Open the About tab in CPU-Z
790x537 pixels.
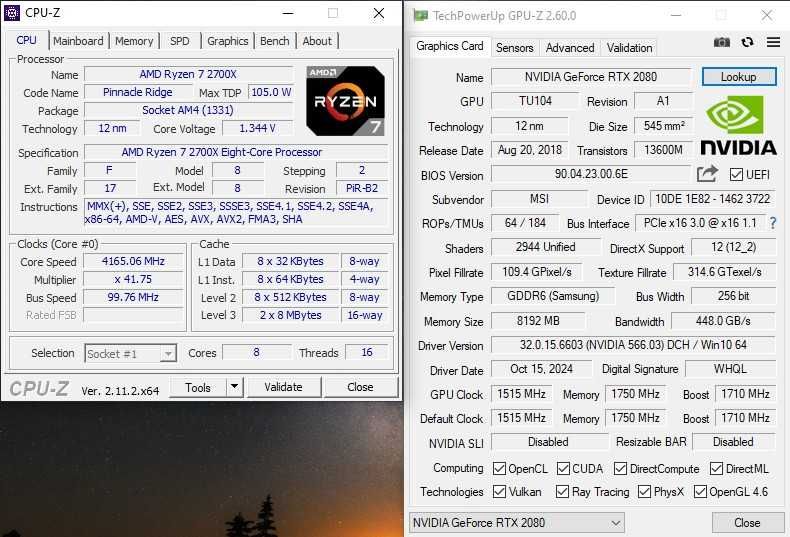317,41
